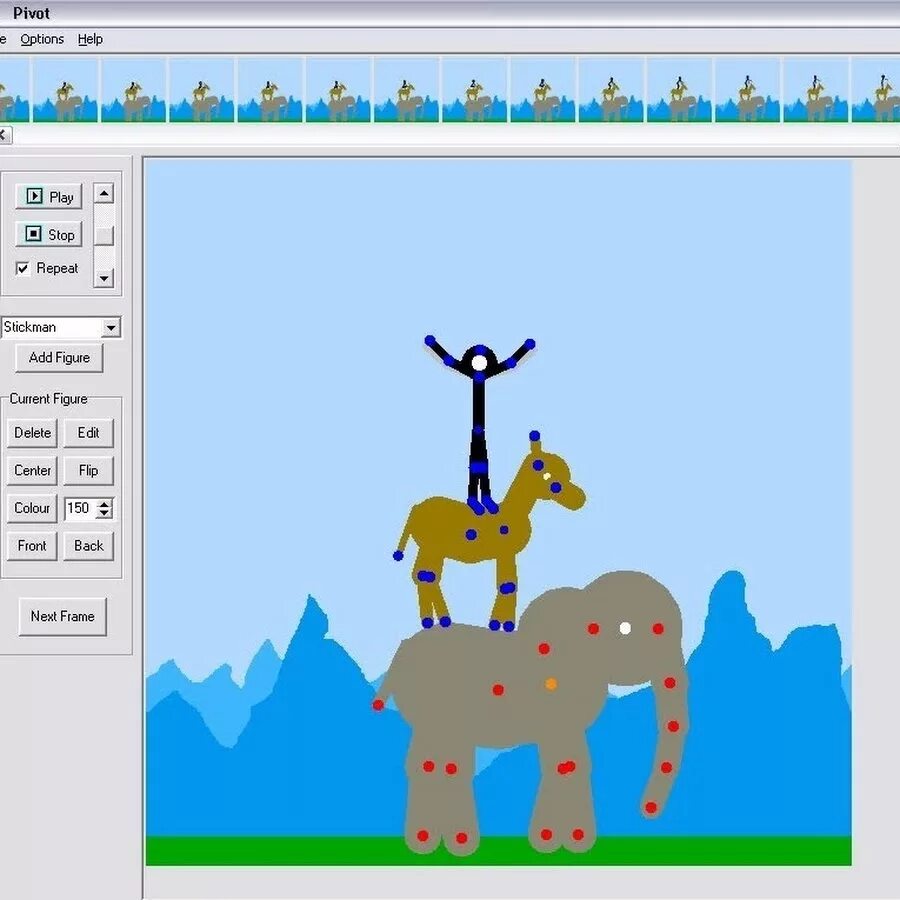
Task: Grab the elephant's orange origin handle
Action: coord(551,684)
